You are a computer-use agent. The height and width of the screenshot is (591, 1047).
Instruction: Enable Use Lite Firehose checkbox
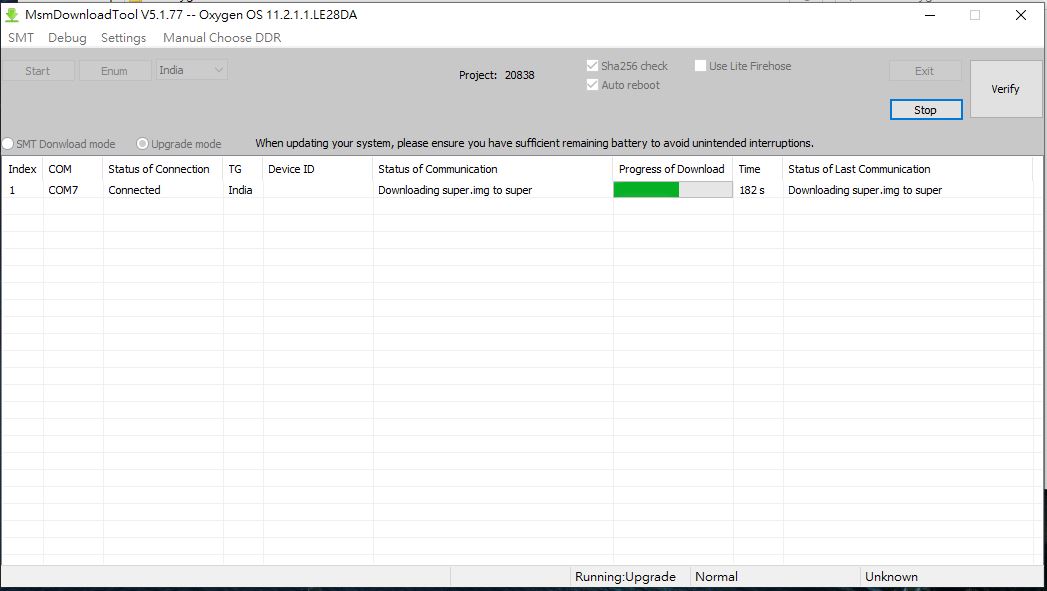pos(700,65)
